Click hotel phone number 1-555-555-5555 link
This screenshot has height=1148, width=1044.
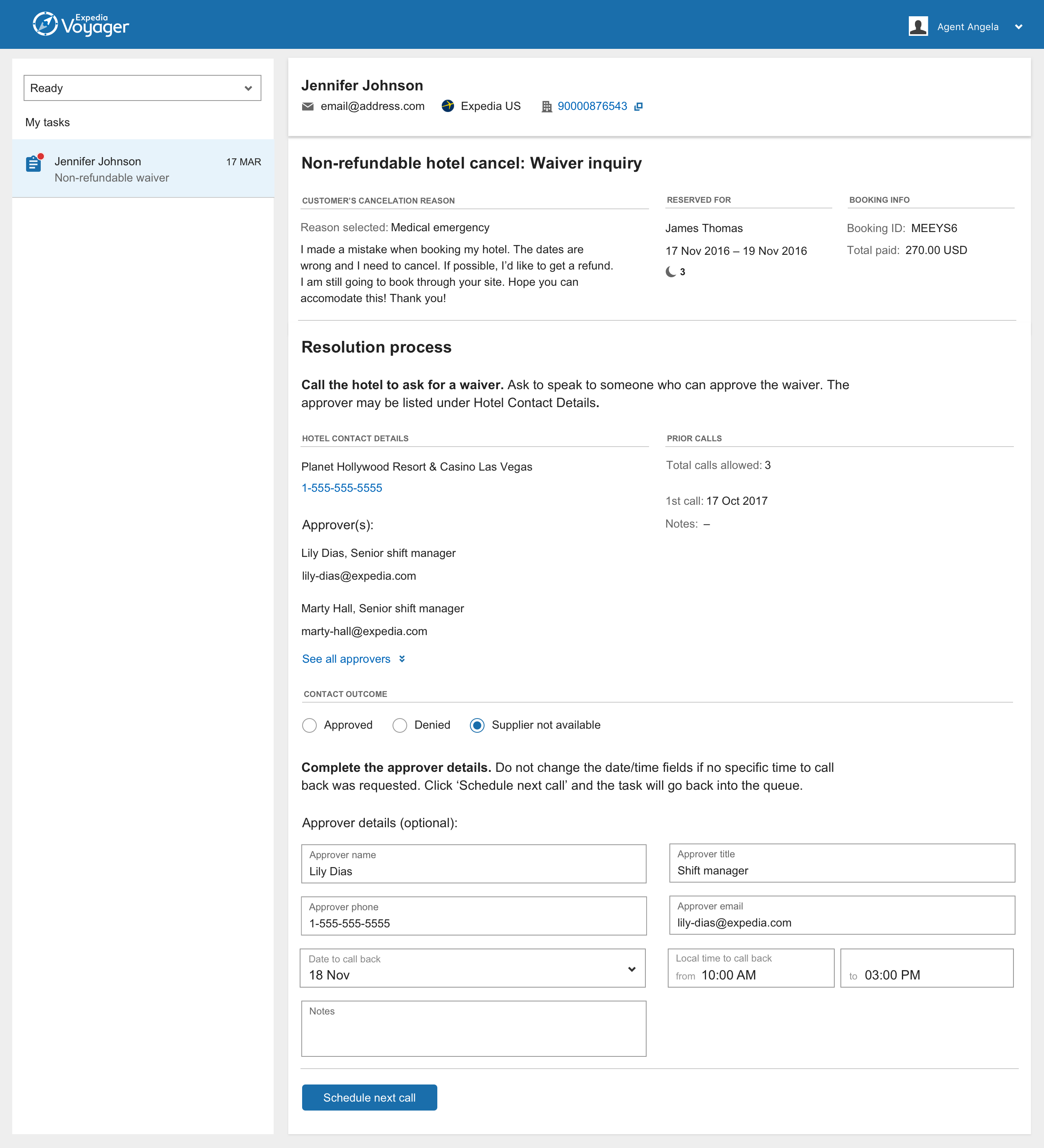(x=342, y=488)
